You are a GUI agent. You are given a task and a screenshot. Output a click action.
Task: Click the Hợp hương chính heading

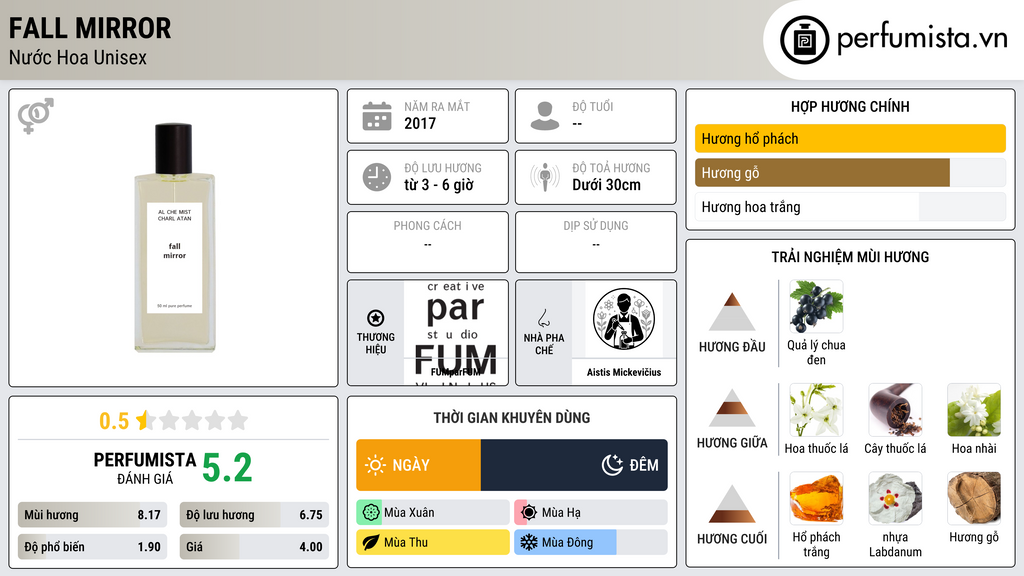coord(850,106)
